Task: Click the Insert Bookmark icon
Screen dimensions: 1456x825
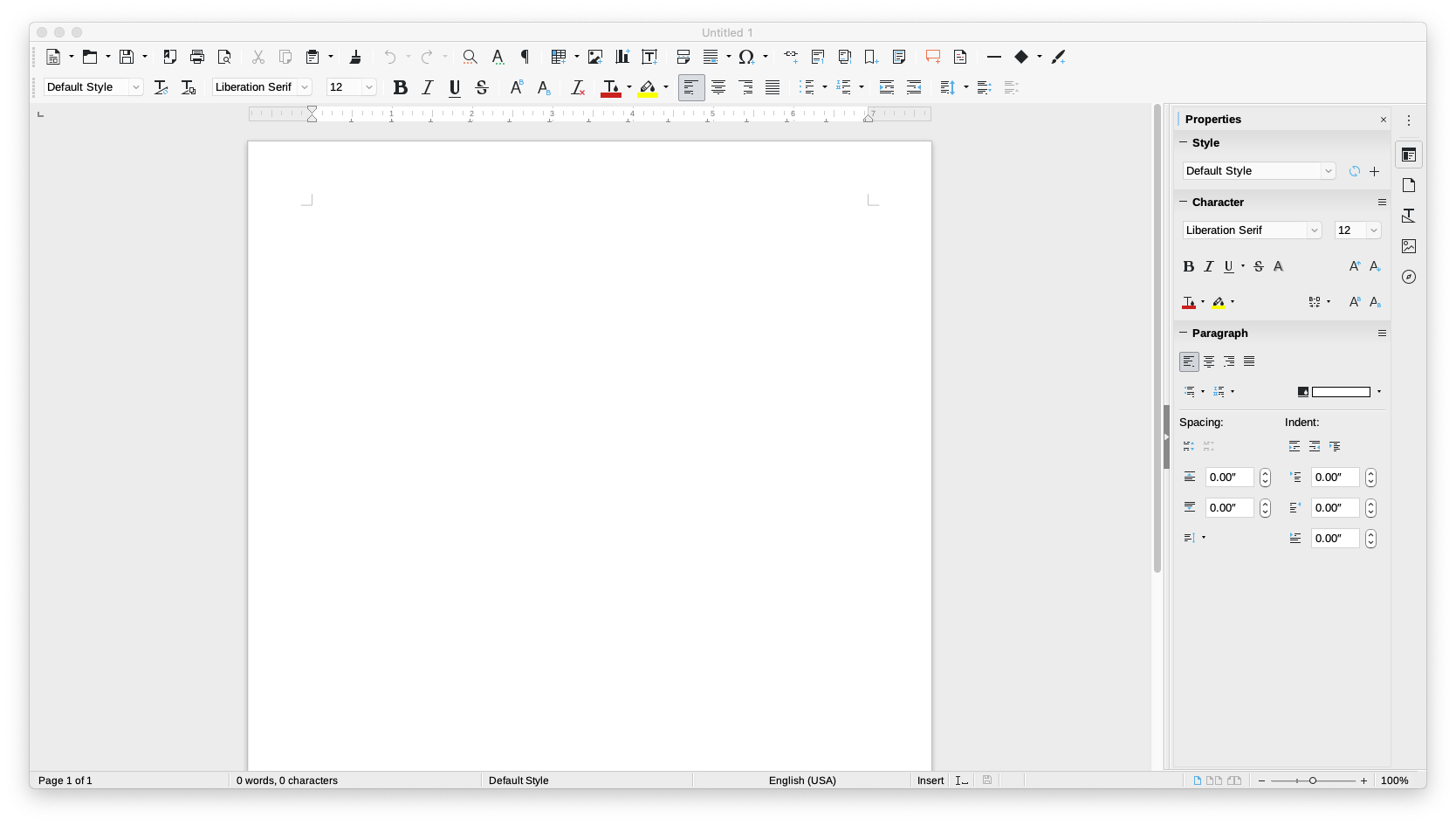Action: click(x=871, y=57)
